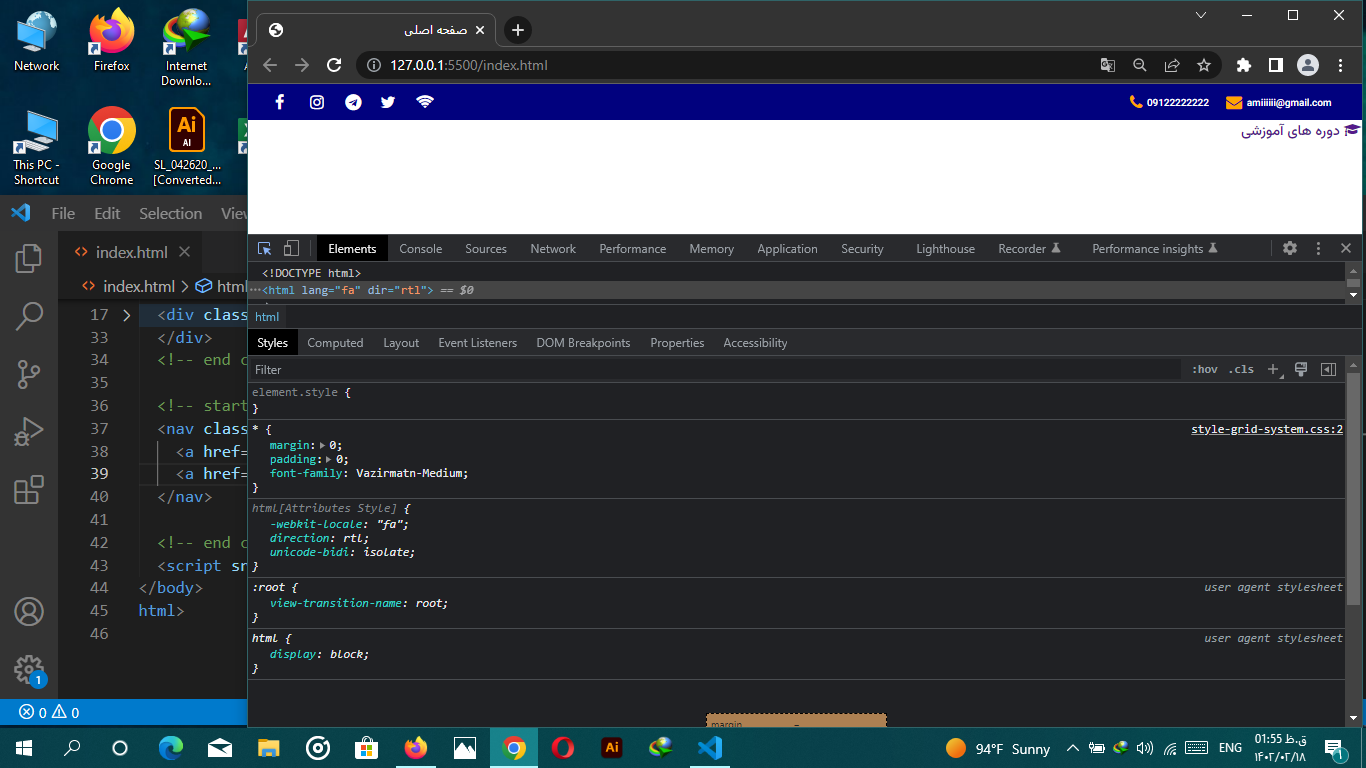Expand the collapsed html node ellipsis
This screenshot has height=768, width=1366.
(256, 290)
